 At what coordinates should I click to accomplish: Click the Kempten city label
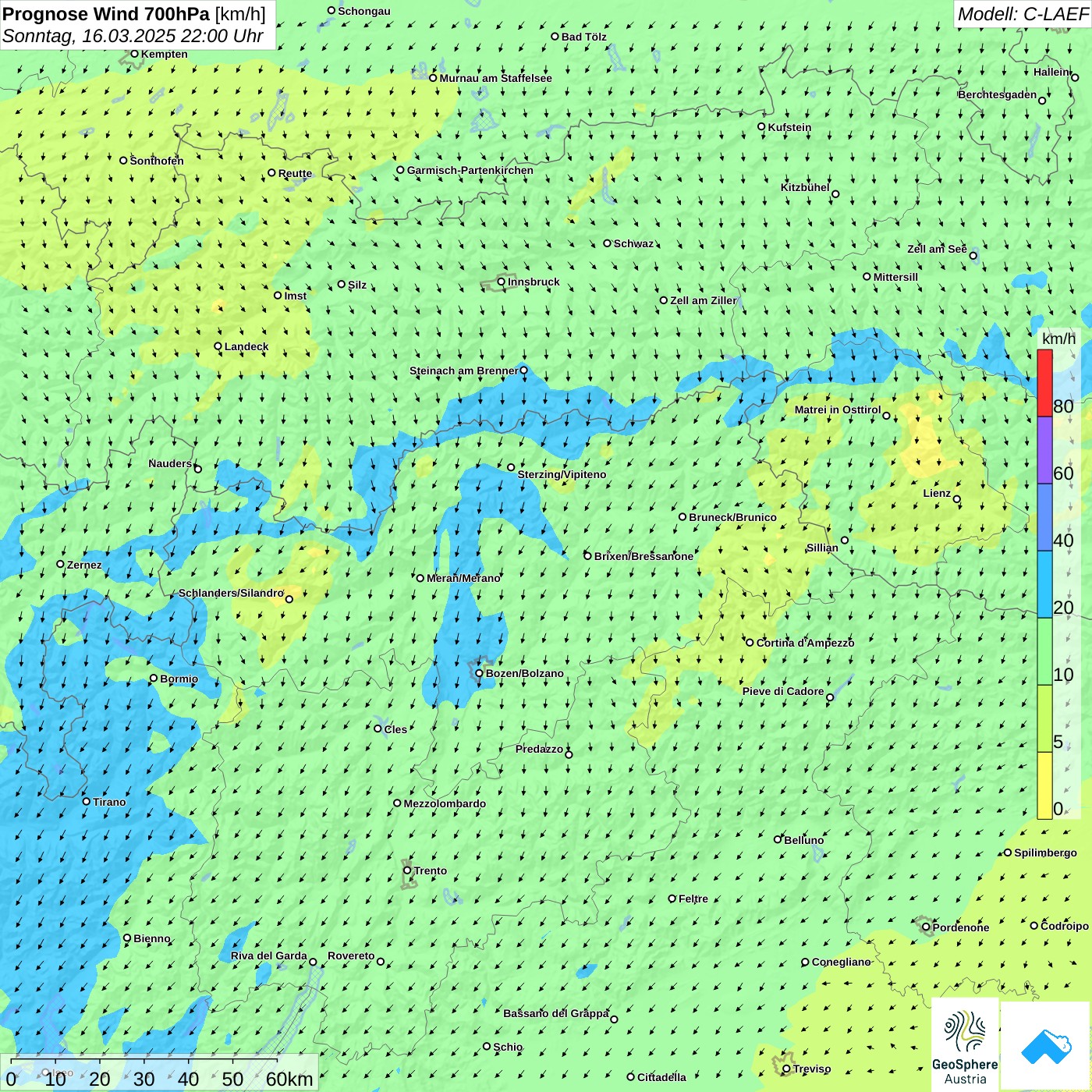(x=165, y=54)
